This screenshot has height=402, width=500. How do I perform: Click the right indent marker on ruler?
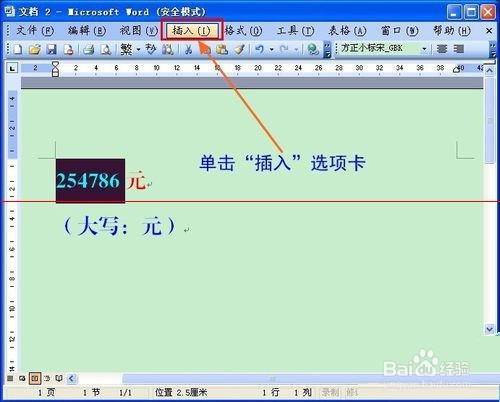[456, 70]
